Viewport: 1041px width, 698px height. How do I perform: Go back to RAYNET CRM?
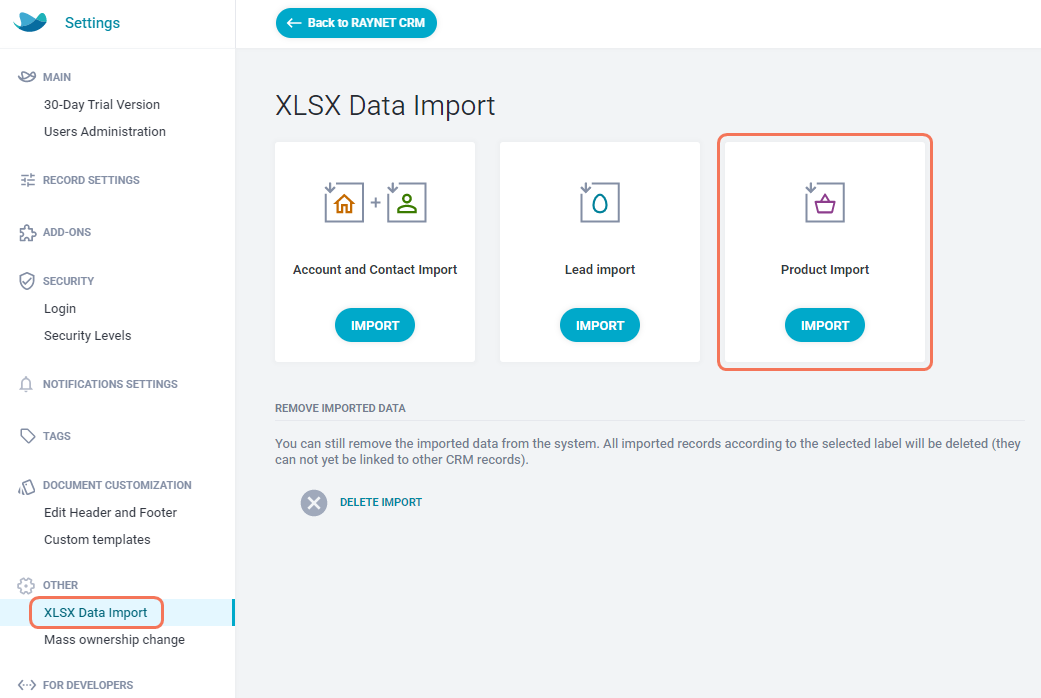tap(356, 23)
